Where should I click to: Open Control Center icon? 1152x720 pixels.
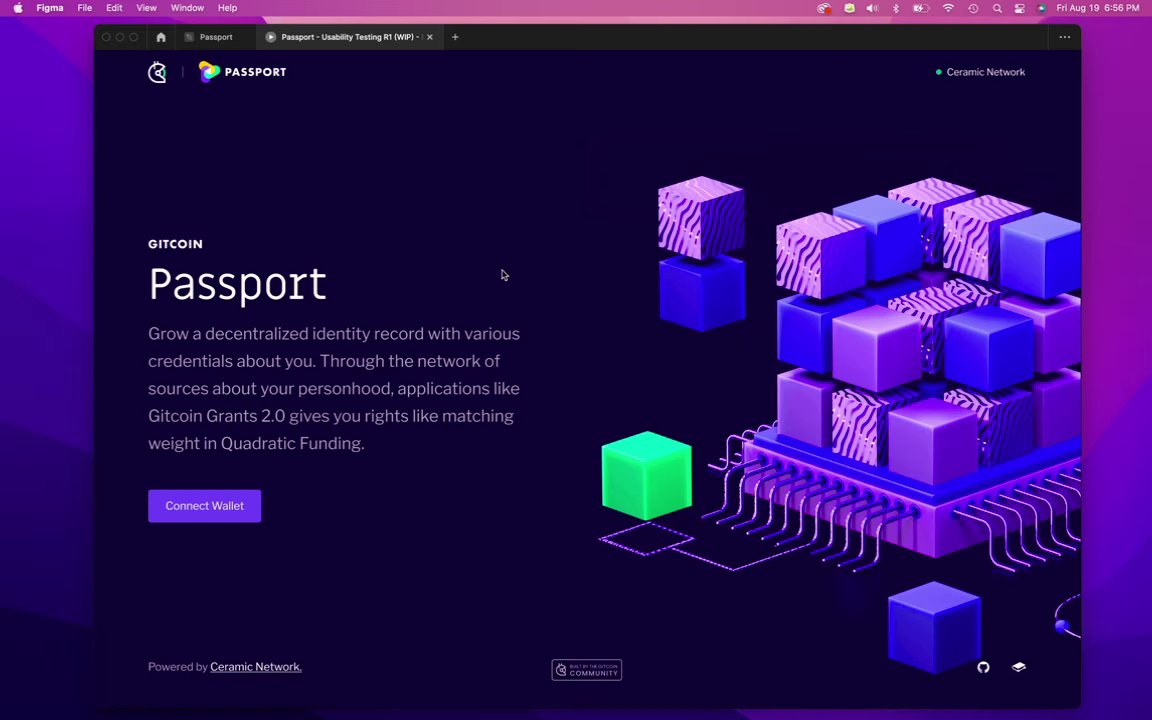click(x=1020, y=8)
